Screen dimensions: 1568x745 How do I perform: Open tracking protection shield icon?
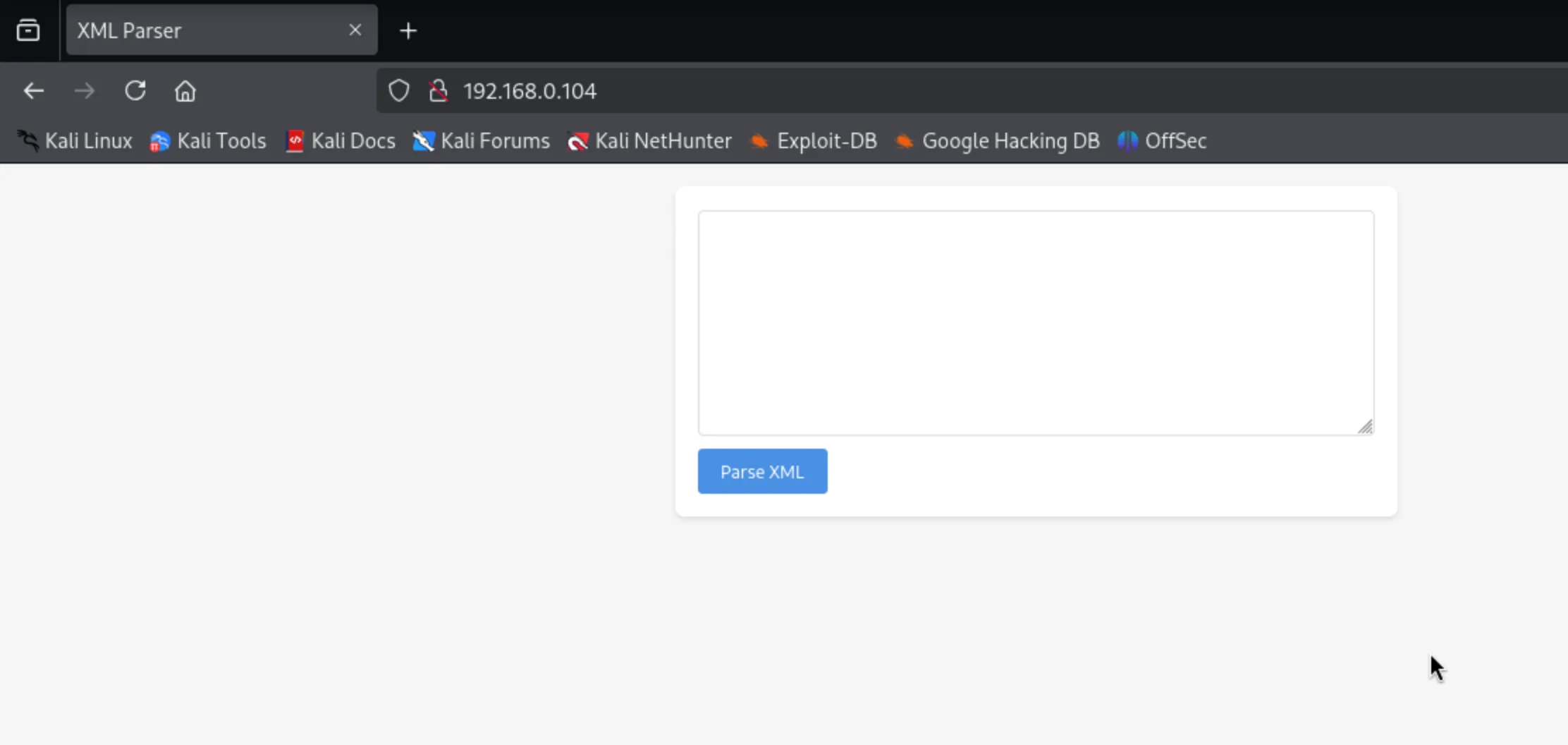[399, 91]
